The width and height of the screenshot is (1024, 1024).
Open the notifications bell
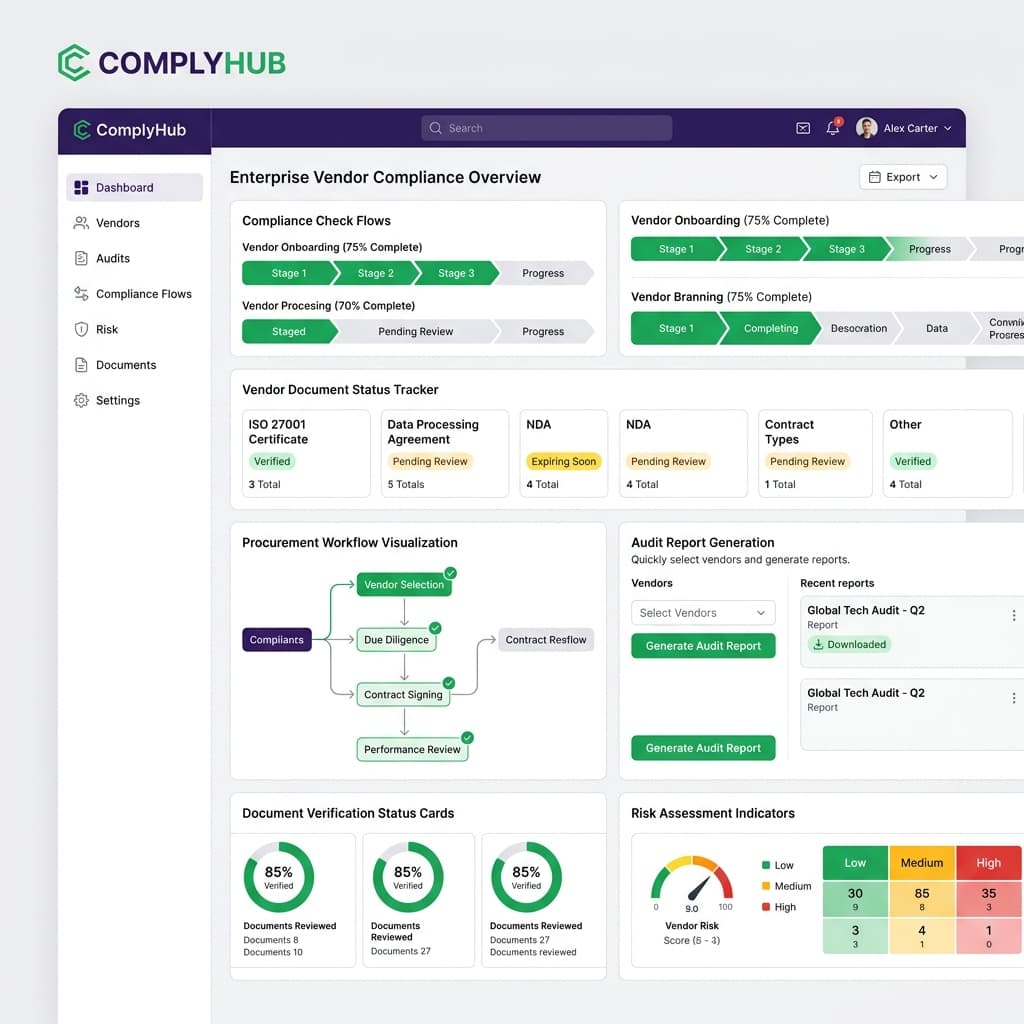(833, 128)
